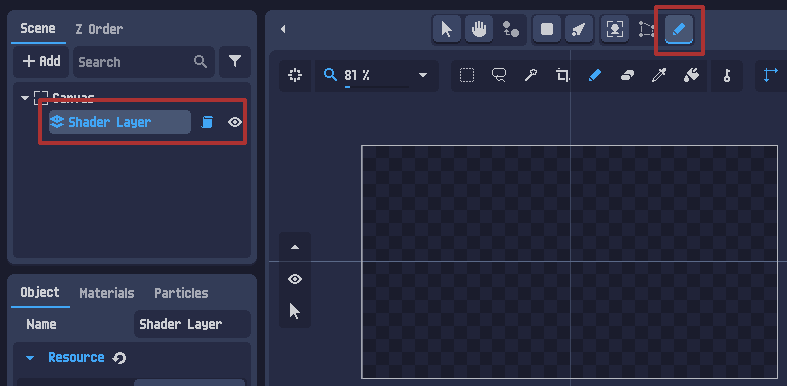Viewport: 787px width, 386px height.
Task: Collapse the Resource section
Action: pos(30,358)
